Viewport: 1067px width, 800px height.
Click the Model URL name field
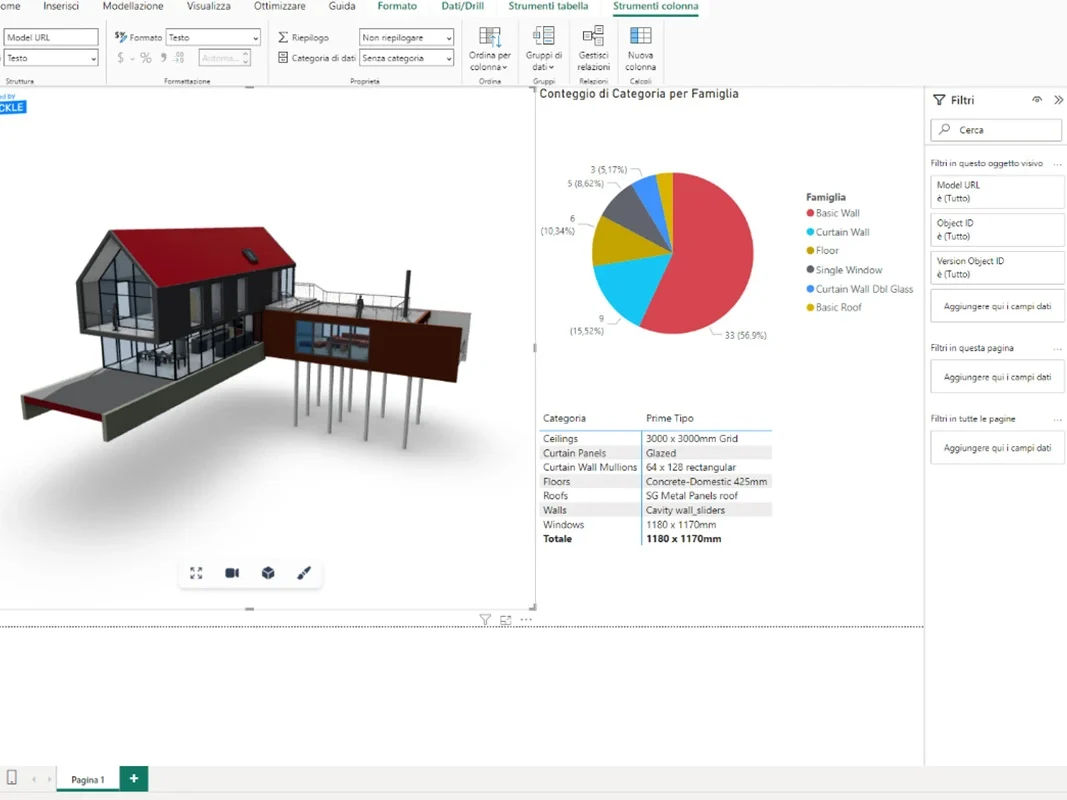coord(50,37)
